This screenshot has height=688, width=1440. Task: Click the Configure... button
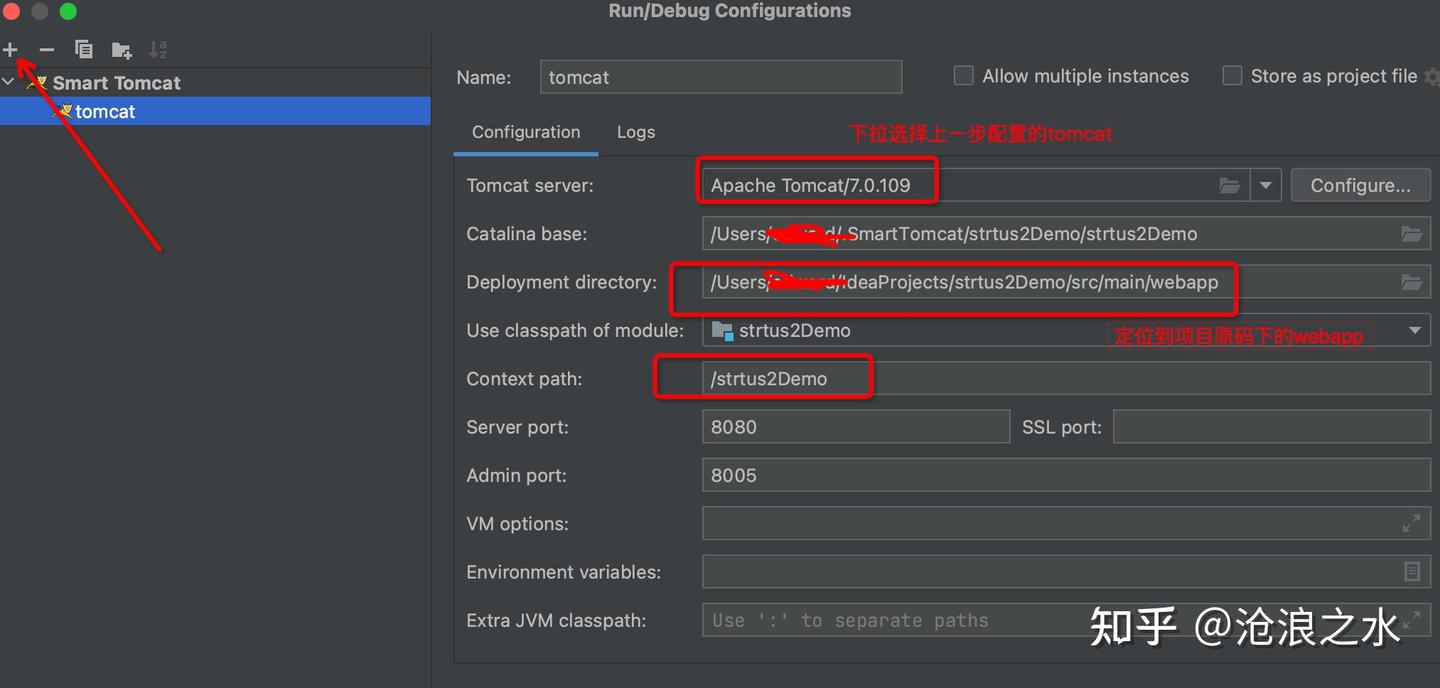click(1360, 186)
